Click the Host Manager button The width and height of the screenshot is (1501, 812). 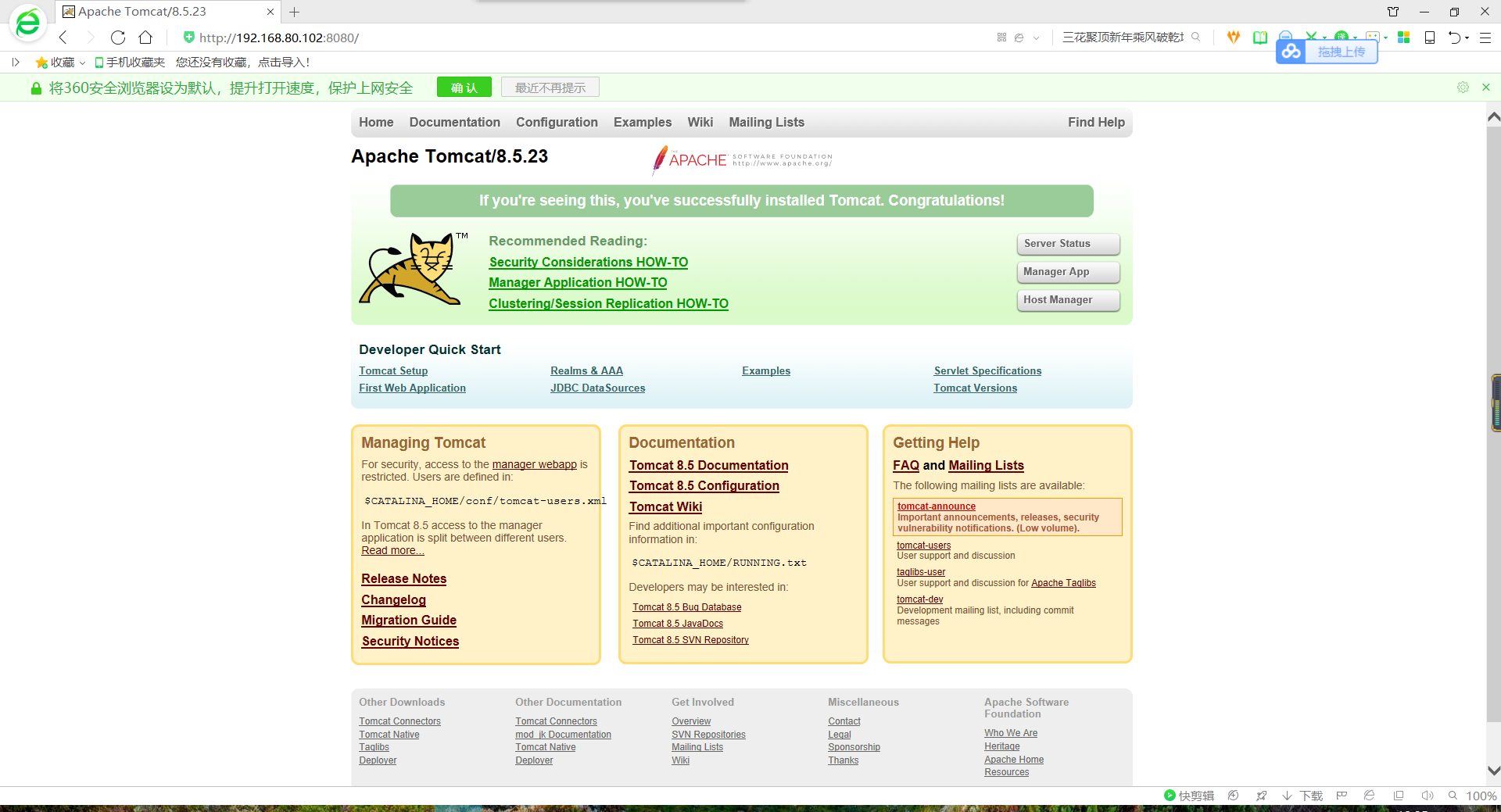1068,300
